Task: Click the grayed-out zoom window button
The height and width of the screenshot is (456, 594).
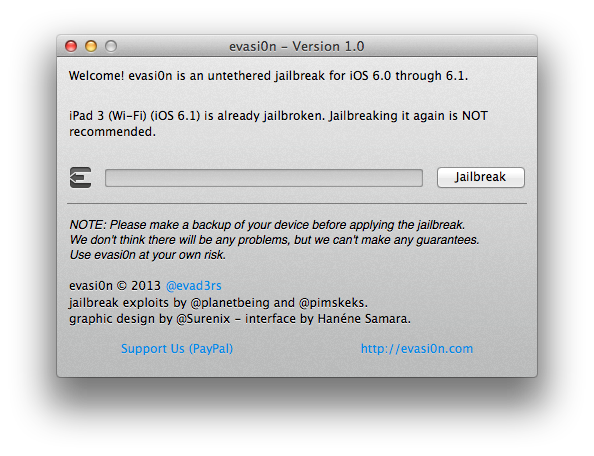Action: tap(111, 46)
